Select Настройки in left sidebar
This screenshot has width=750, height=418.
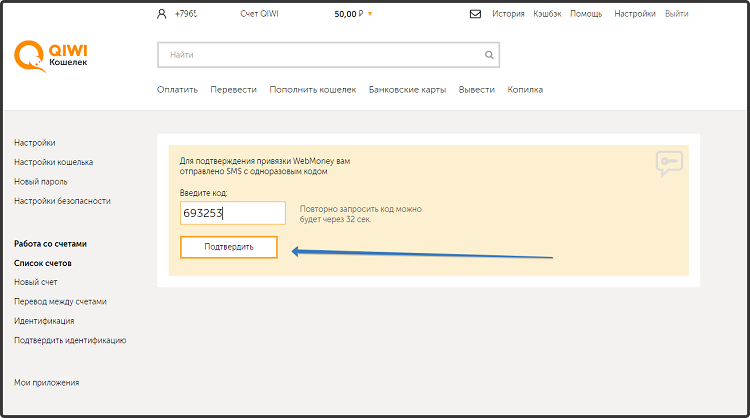[x=34, y=143]
